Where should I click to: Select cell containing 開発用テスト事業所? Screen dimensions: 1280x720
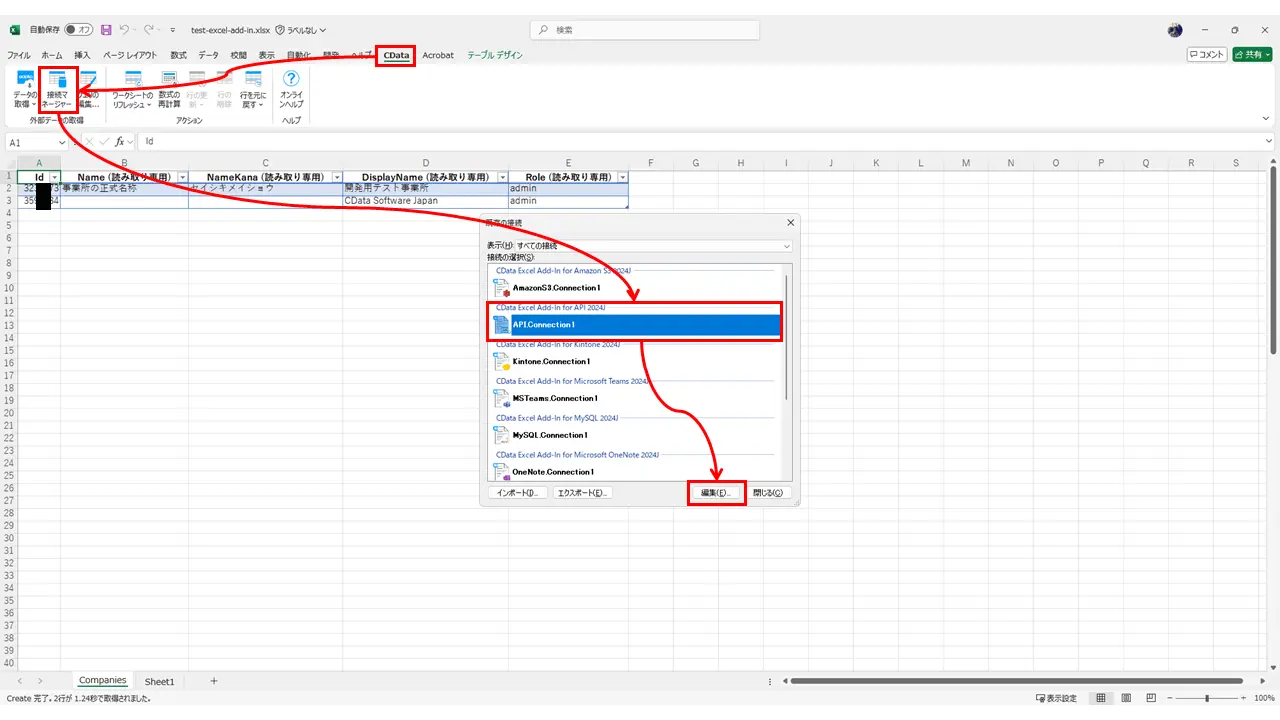pos(426,188)
